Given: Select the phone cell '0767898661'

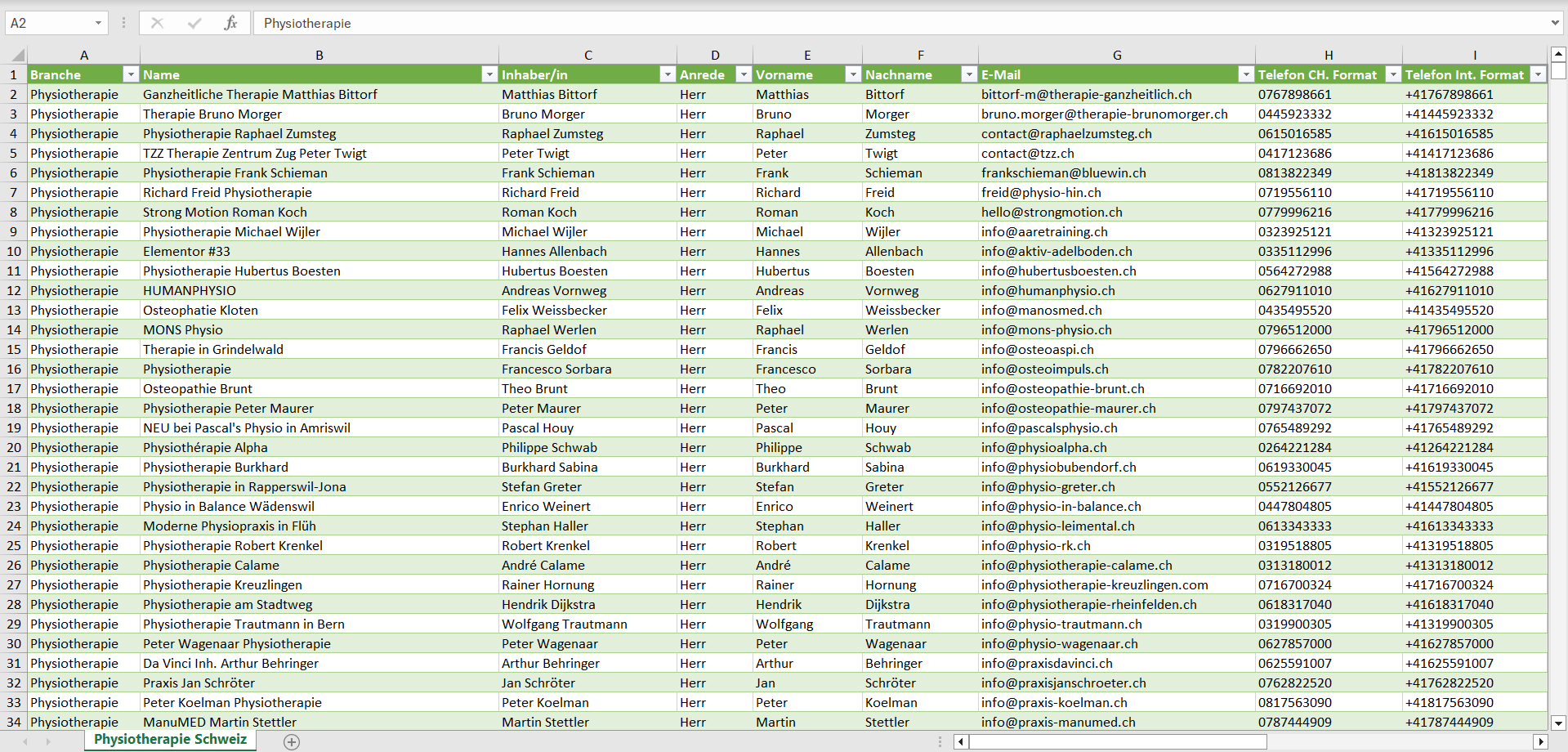Looking at the screenshot, I should tap(1329, 94).
